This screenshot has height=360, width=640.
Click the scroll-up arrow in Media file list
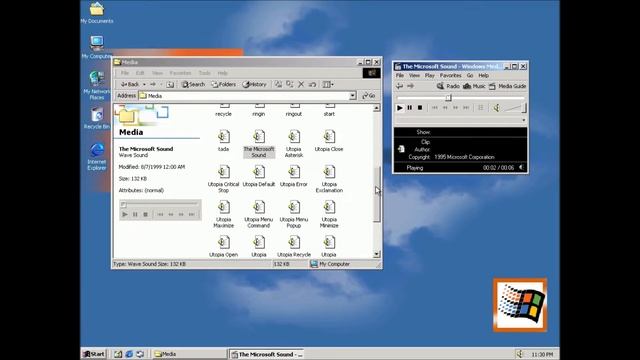[x=376, y=108]
